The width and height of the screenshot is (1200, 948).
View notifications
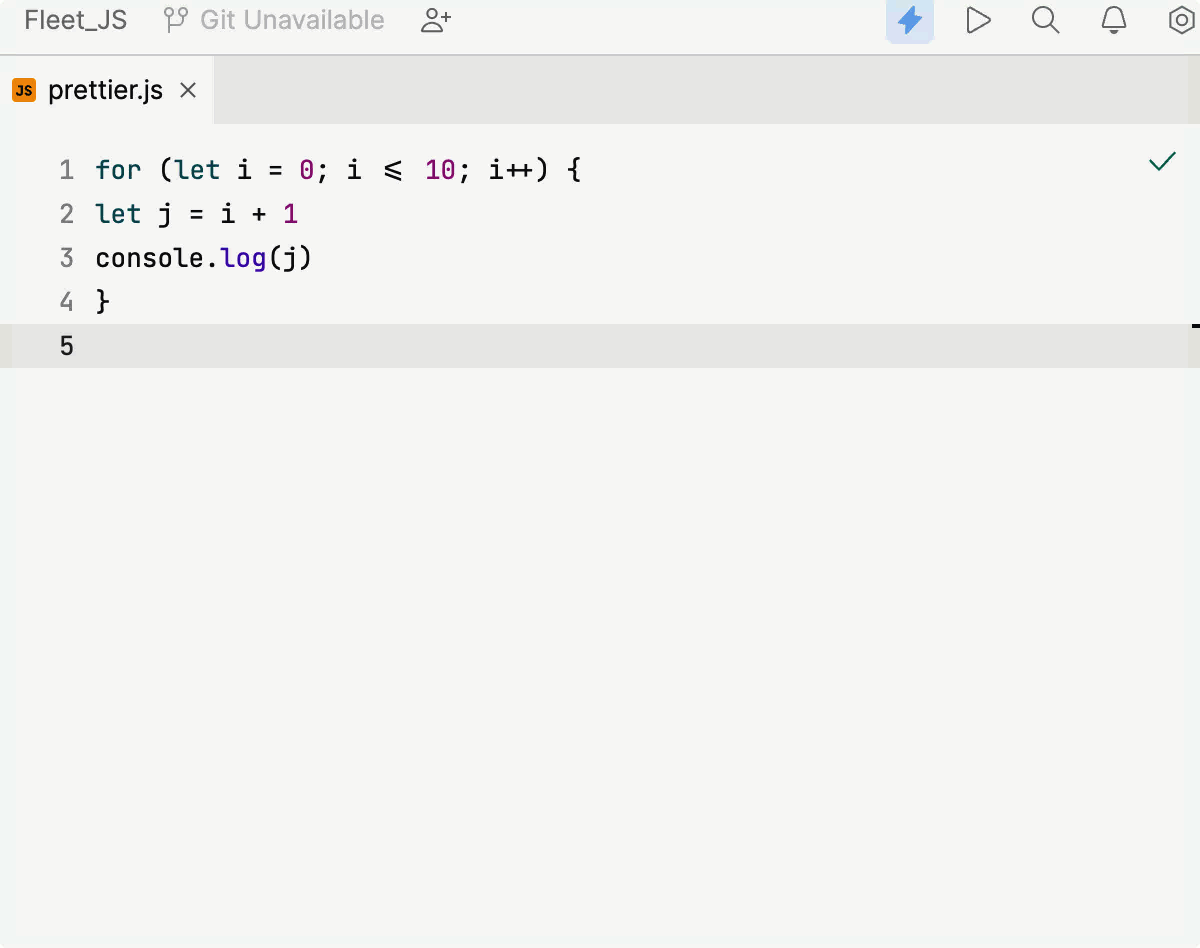[1114, 20]
